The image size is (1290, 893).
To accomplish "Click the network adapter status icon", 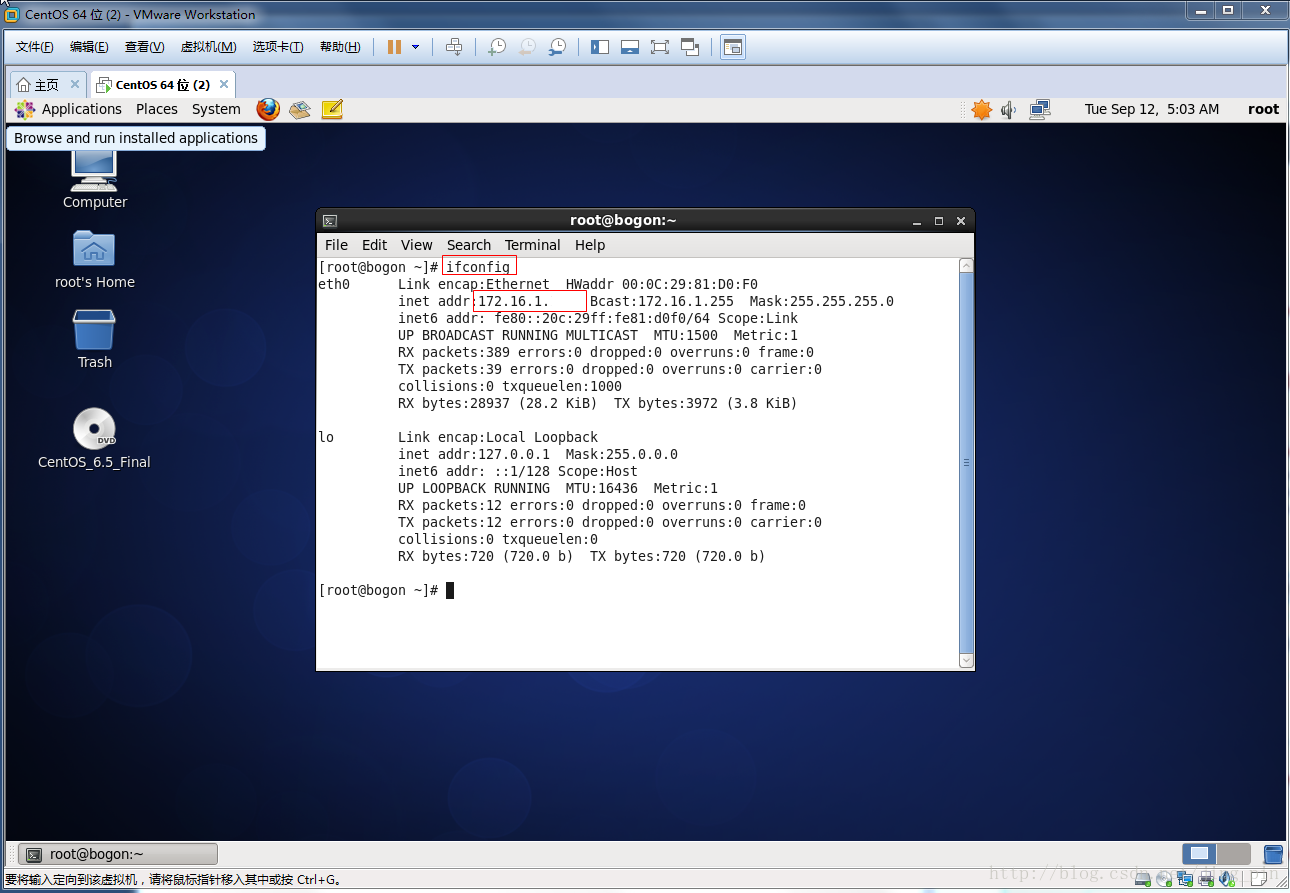I will tap(1184, 878).
